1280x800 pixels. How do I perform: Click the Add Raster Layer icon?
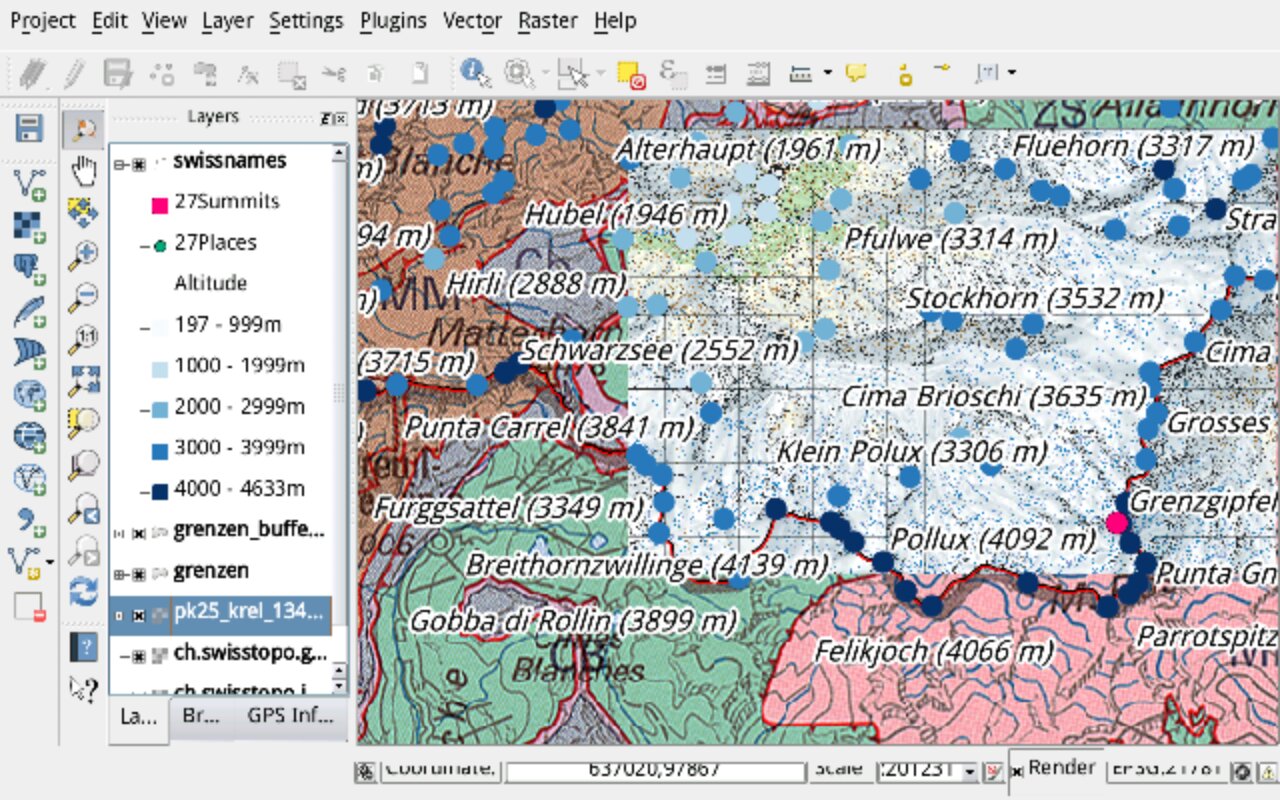[x=30, y=226]
